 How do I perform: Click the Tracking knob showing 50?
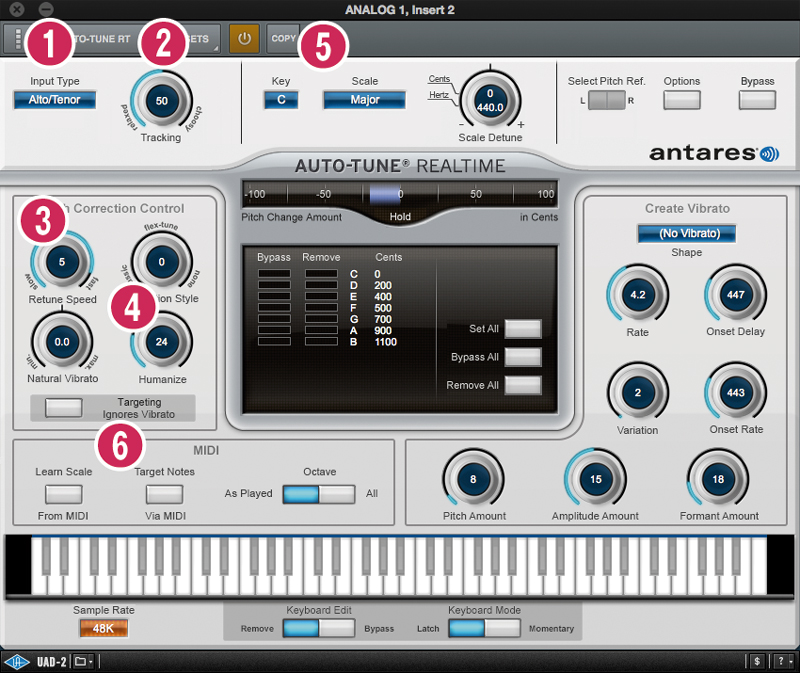161,101
